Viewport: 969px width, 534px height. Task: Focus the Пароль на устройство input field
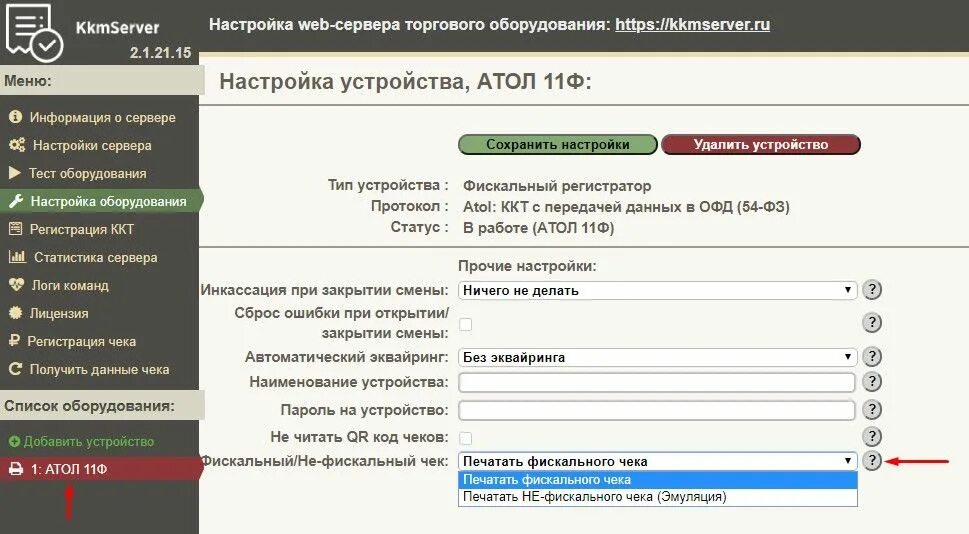pyautogui.click(x=657, y=410)
